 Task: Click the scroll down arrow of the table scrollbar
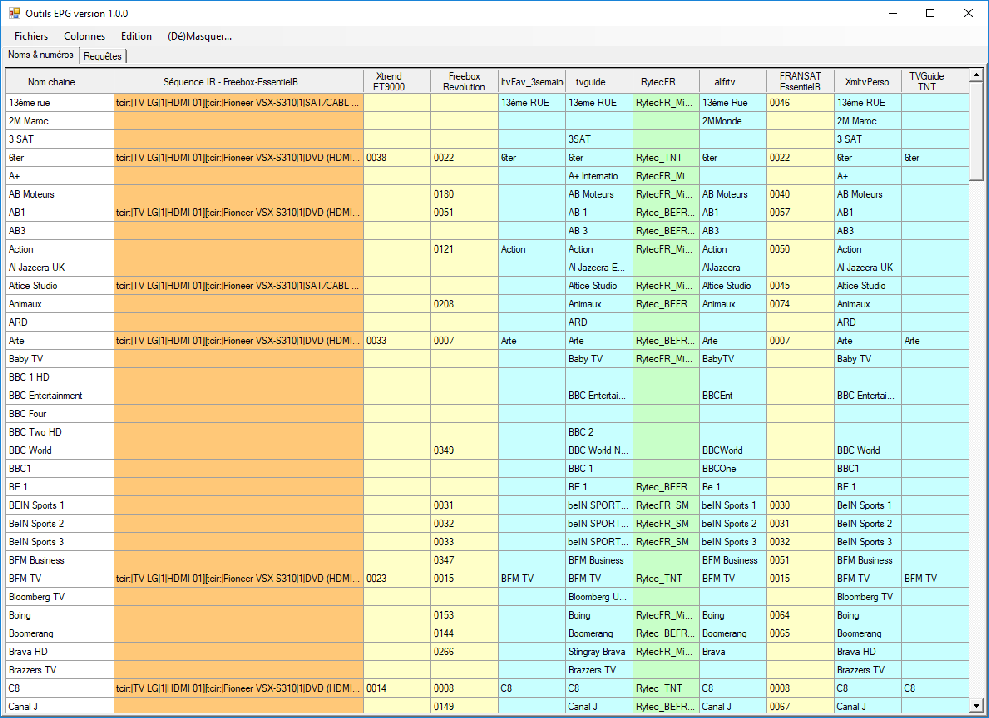click(976, 706)
